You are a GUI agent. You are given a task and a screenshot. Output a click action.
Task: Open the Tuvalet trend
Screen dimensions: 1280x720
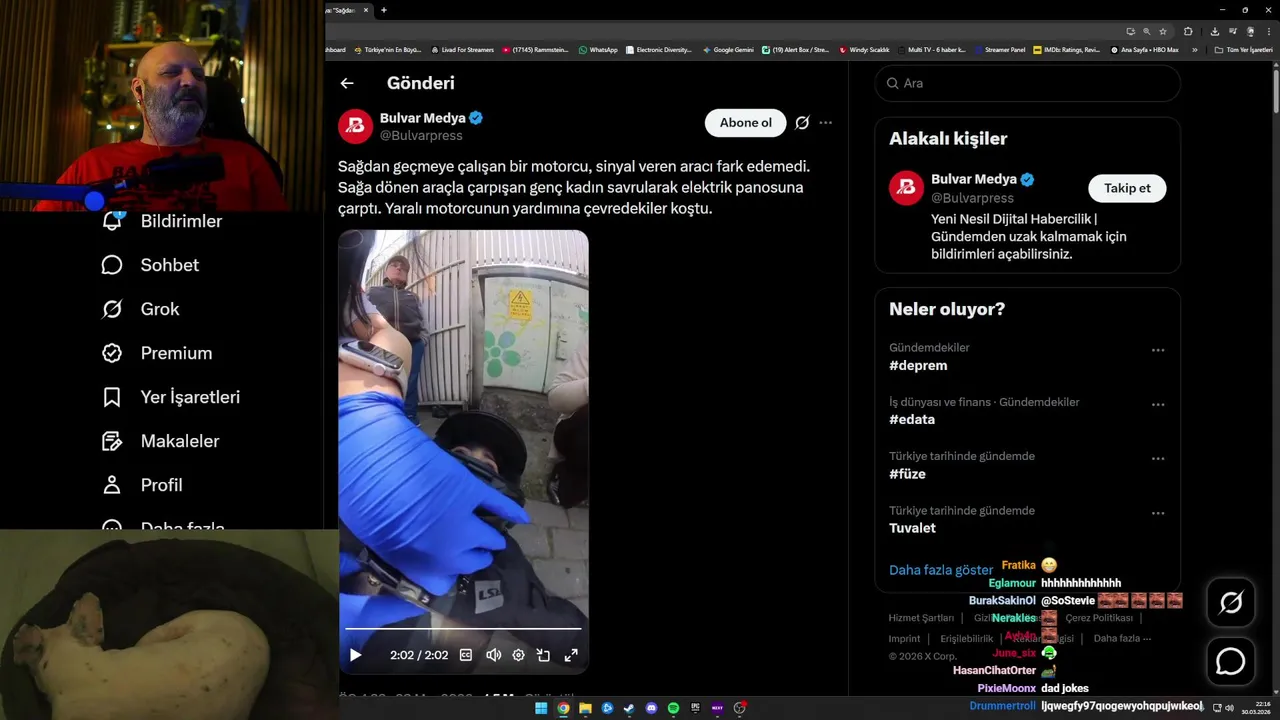[x=912, y=528]
